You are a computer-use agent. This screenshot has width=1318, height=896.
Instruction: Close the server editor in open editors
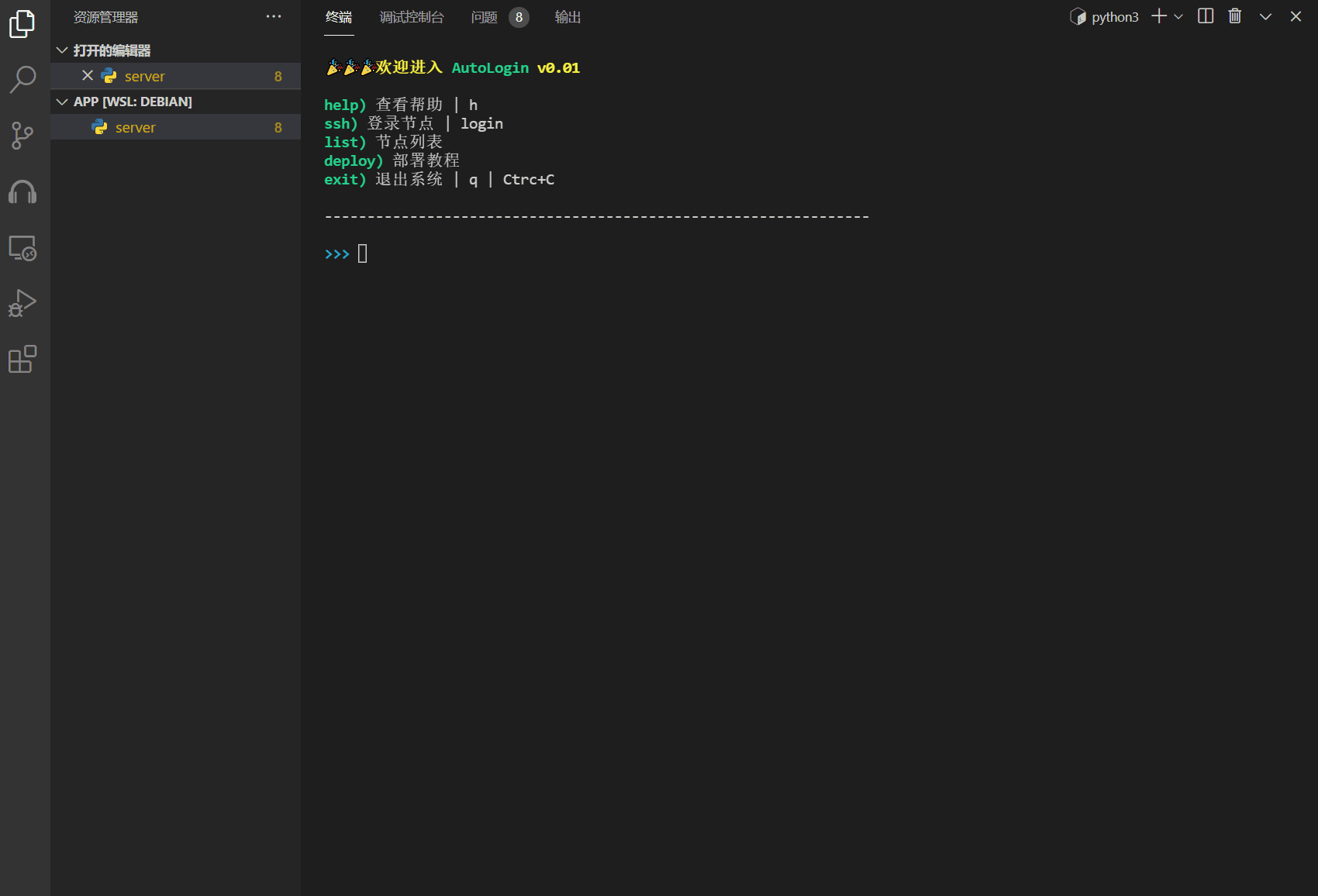pos(88,76)
